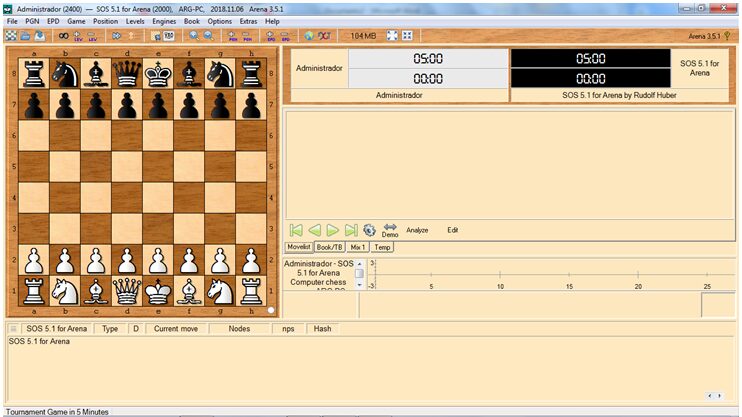Click the engine panel menu icon left of SOS 5.1

(x=13, y=328)
